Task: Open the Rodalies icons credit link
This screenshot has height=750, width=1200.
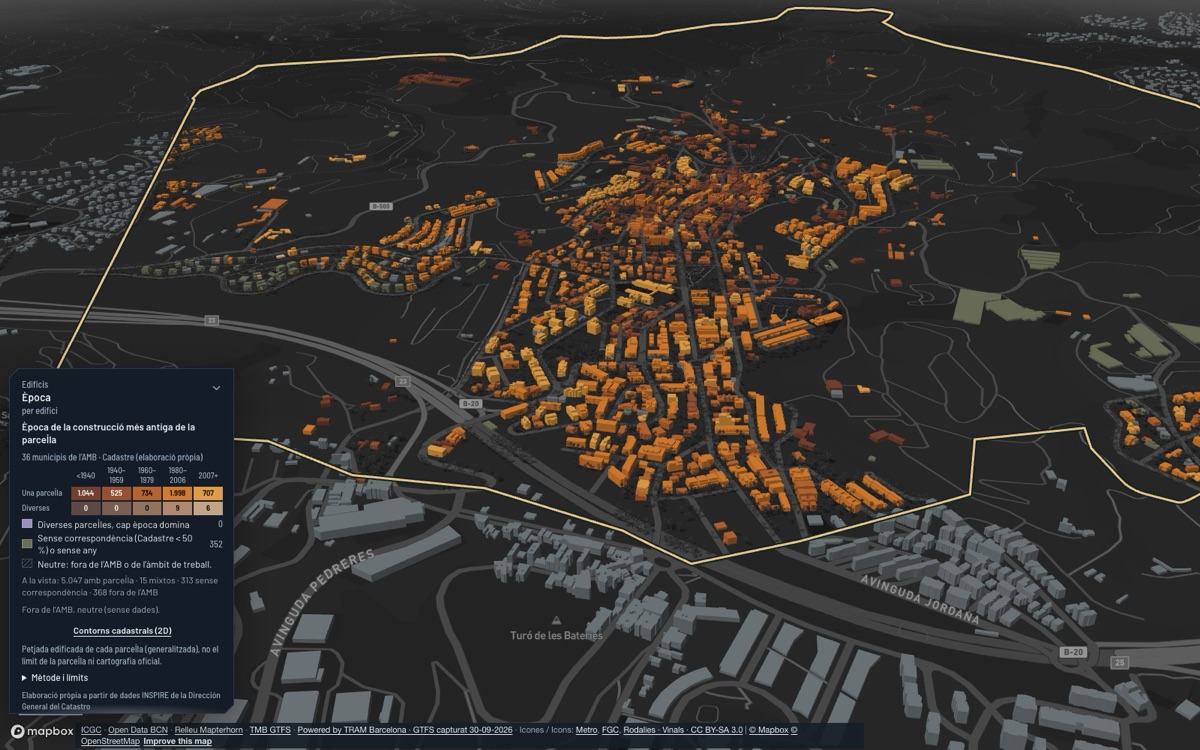Action: [639, 730]
